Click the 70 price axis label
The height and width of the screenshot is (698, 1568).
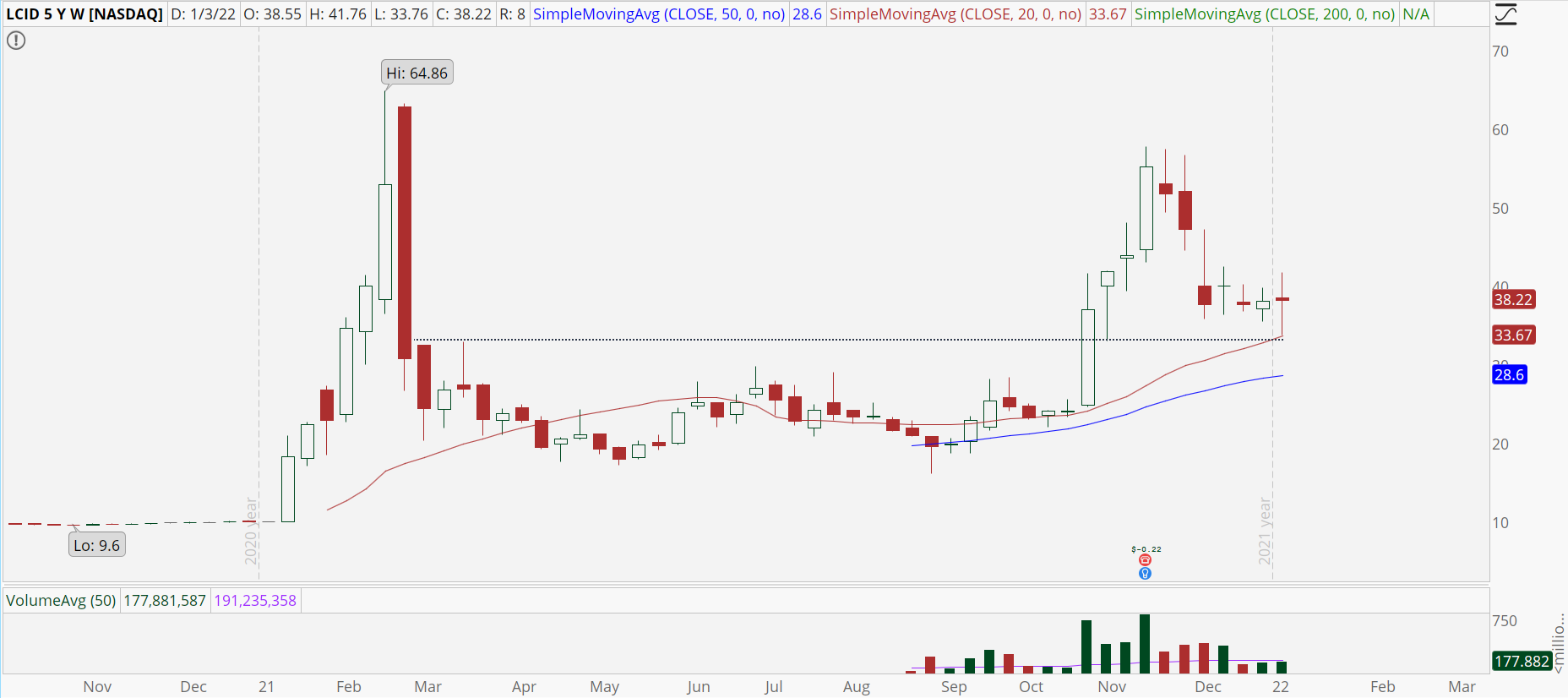[1500, 52]
